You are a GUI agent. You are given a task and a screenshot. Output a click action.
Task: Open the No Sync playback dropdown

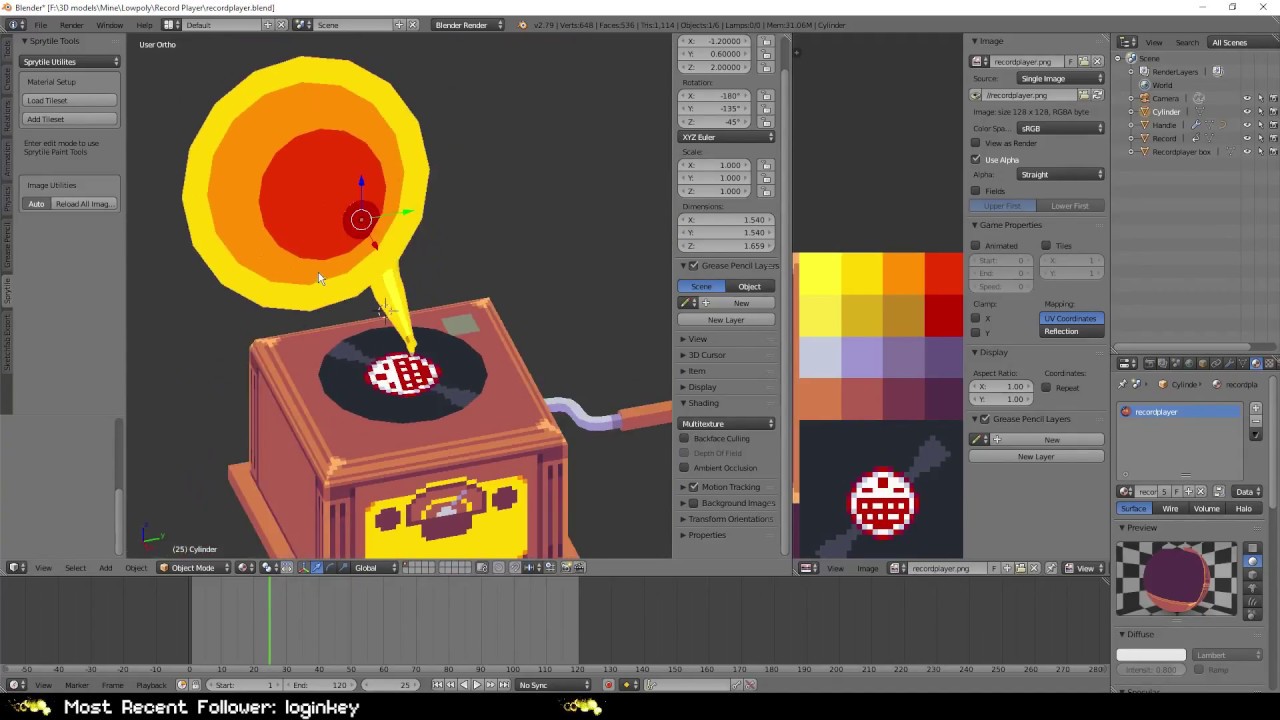click(x=555, y=685)
